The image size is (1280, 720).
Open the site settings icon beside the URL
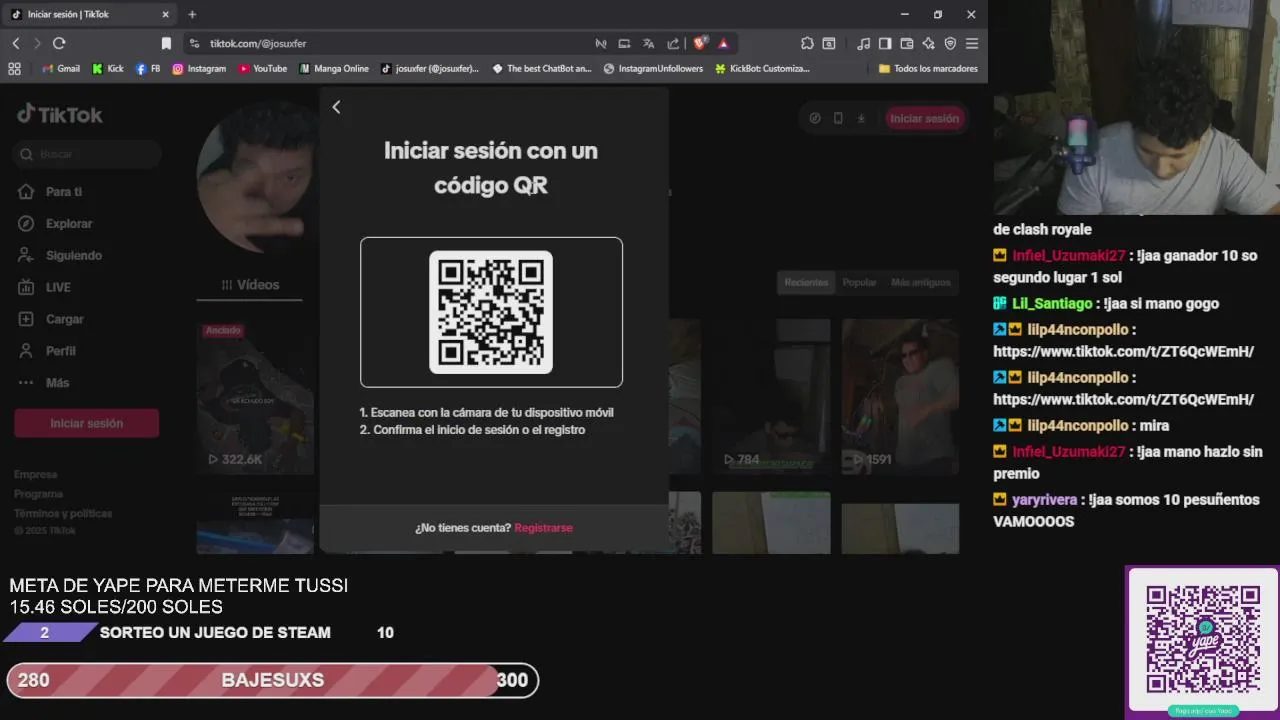click(194, 43)
